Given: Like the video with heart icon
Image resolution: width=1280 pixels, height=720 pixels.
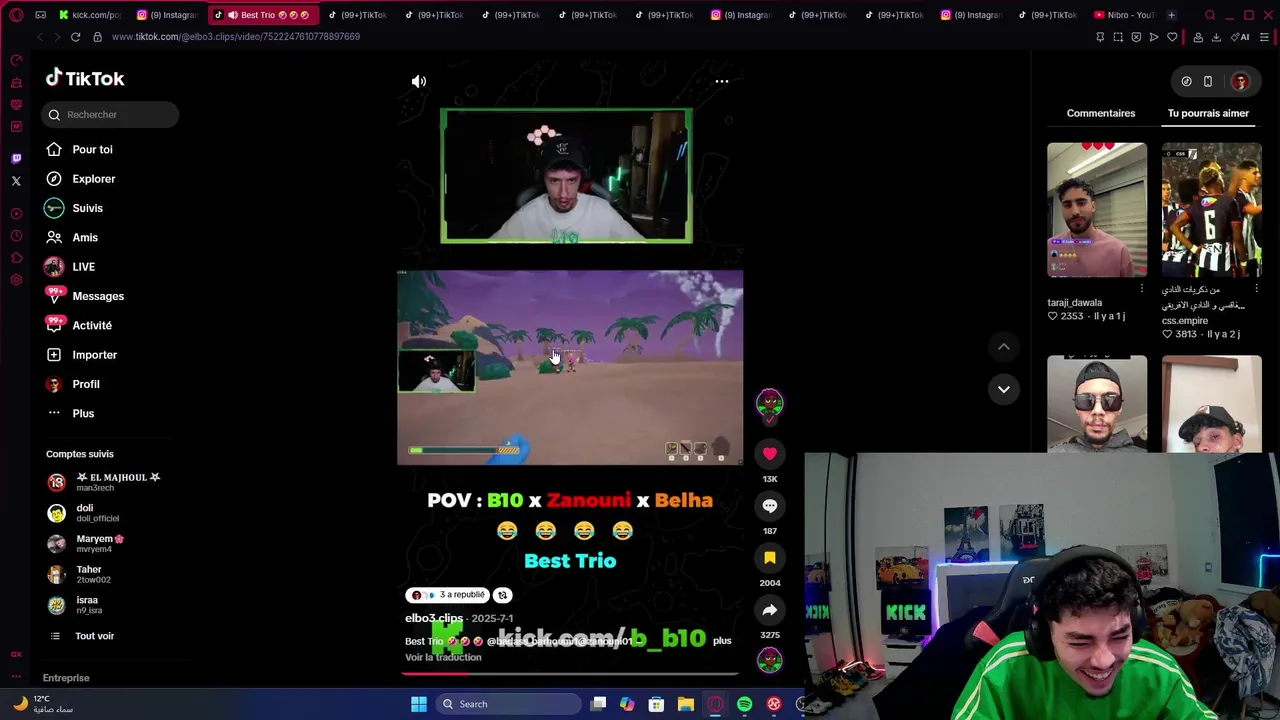Looking at the screenshot, I should coord(770,454).
